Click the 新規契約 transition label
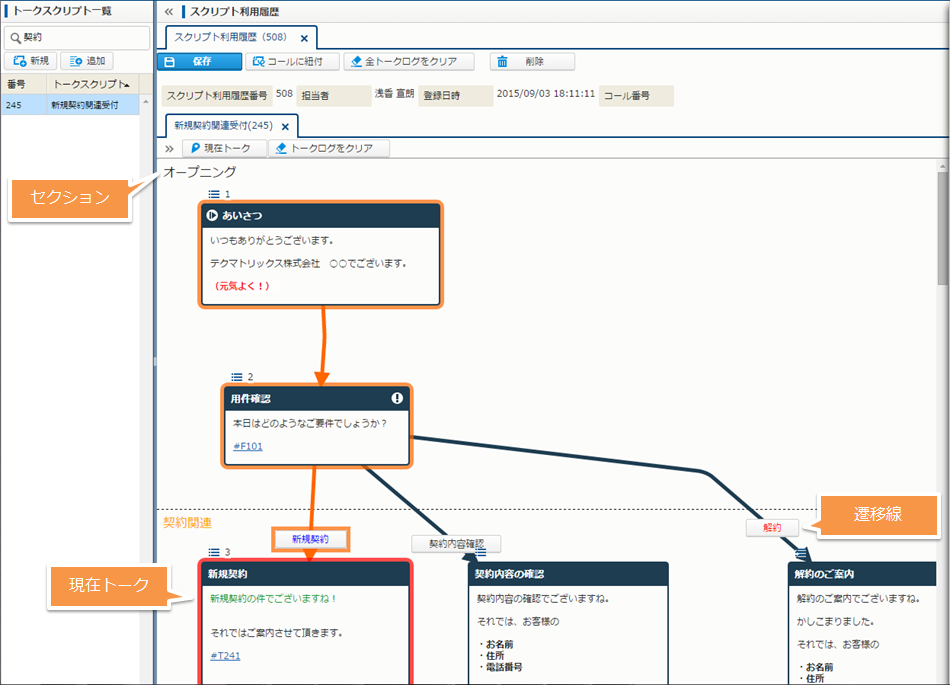The width and height of the screenshot is (950, 685). [x=312, y=539]
